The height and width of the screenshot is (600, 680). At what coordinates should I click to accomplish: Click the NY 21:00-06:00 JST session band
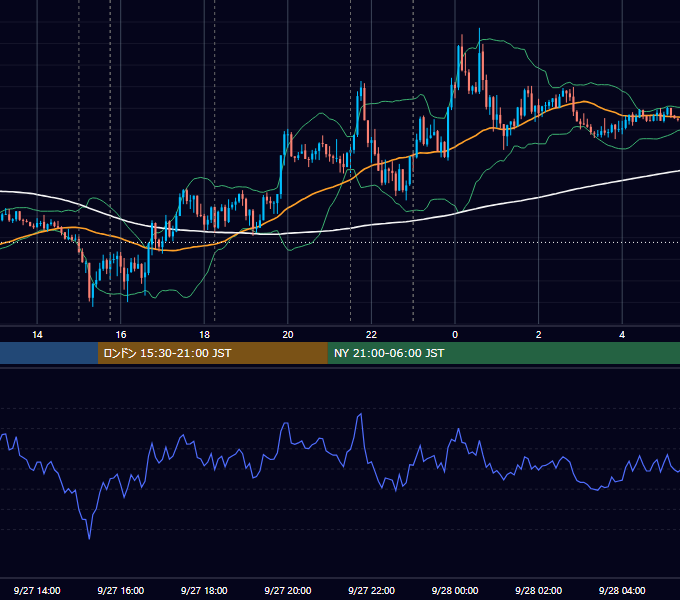pyautogui.click(x=503, y=353)
